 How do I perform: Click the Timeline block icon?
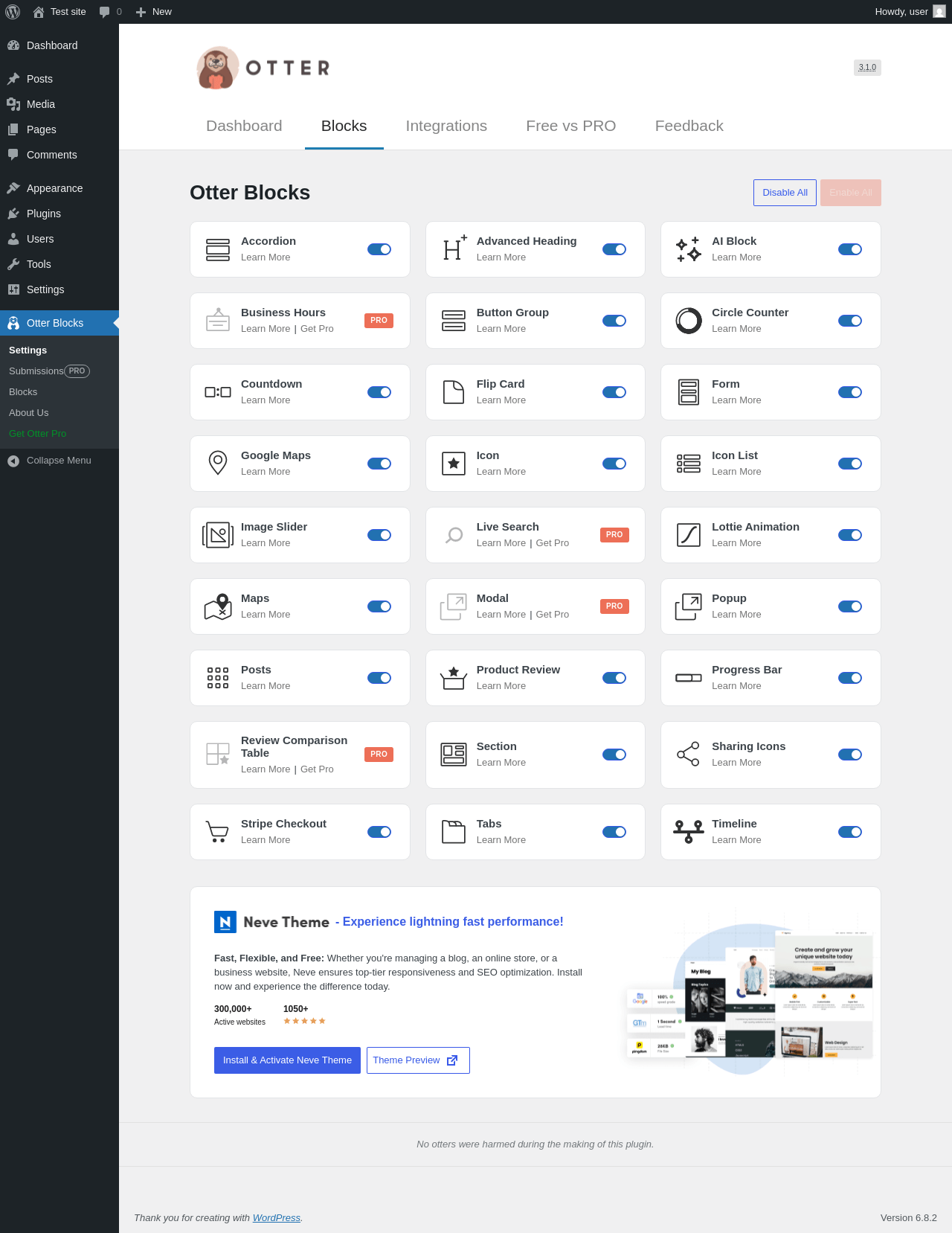pos(689,832)
